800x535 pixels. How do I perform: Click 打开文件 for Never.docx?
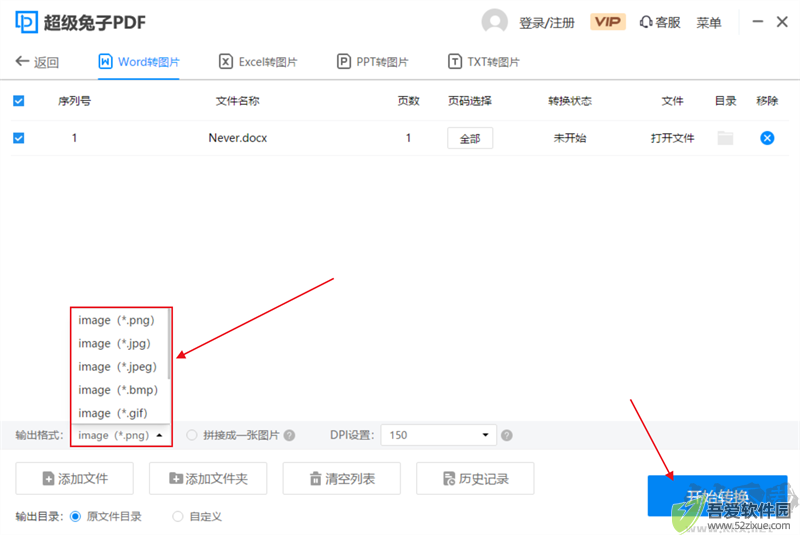click(x=672, y=138)
